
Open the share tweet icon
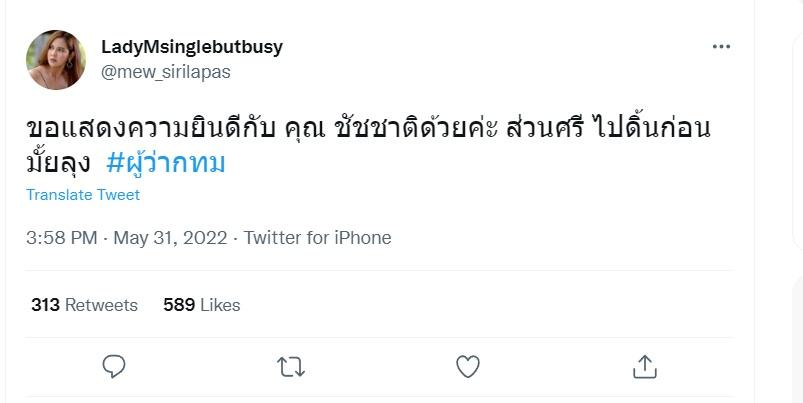pos(645,366)
